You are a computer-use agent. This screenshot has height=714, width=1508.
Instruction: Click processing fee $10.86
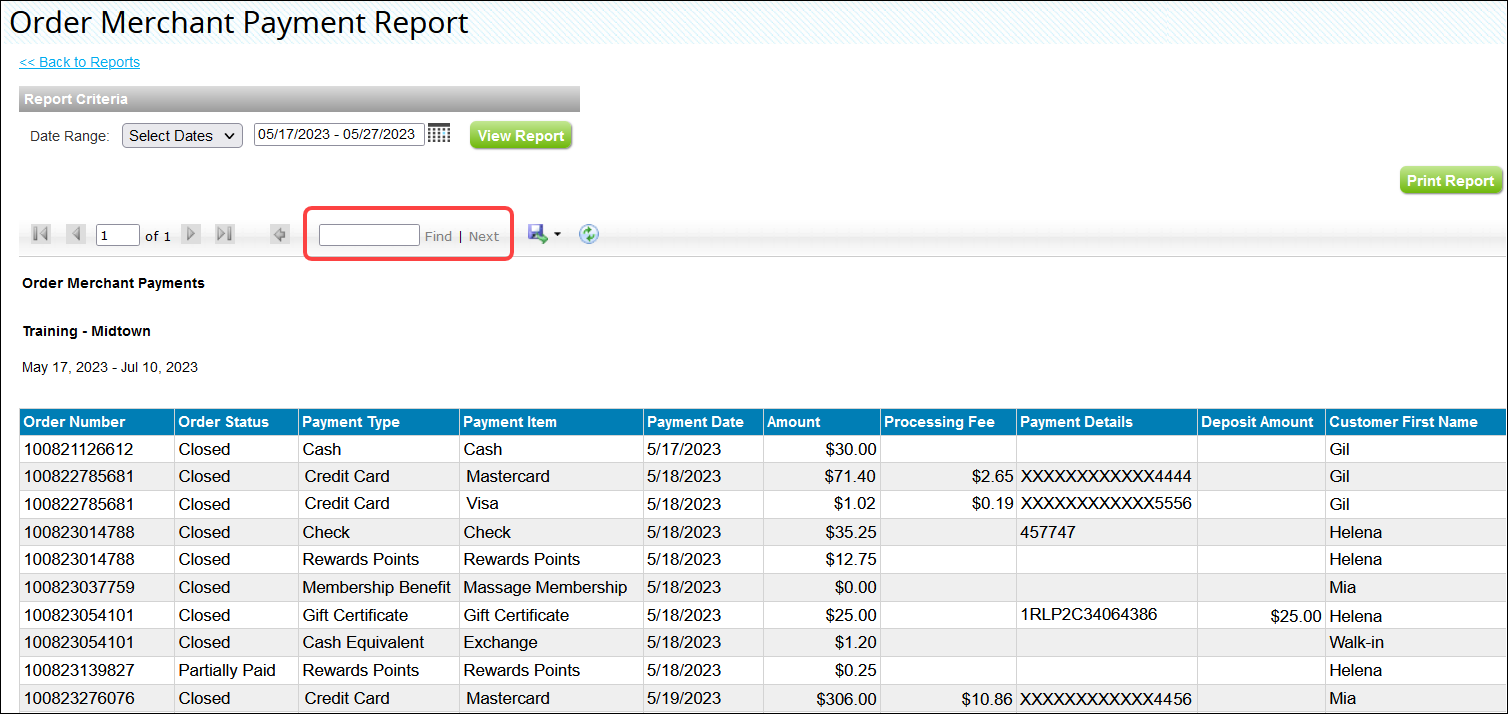(988, 699)
